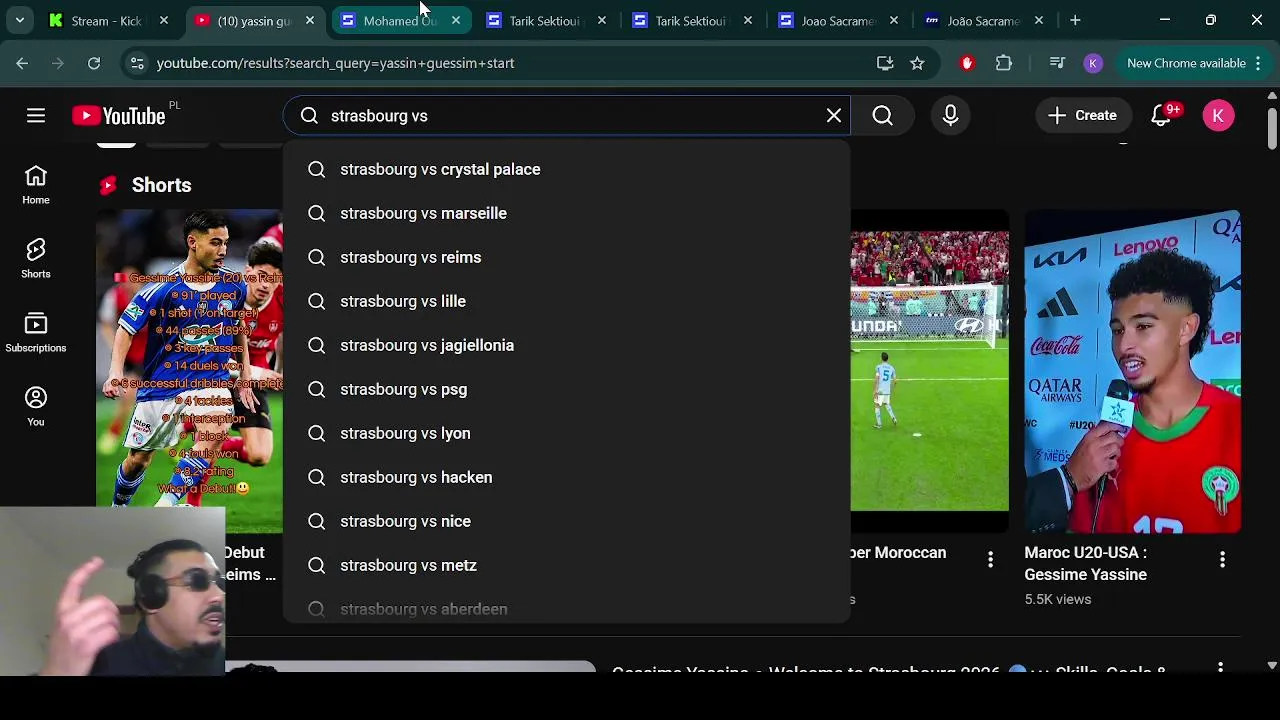1280x720 pixels.
Task: Open the Chrome profile K avatar
Action: click(1093, 63)
